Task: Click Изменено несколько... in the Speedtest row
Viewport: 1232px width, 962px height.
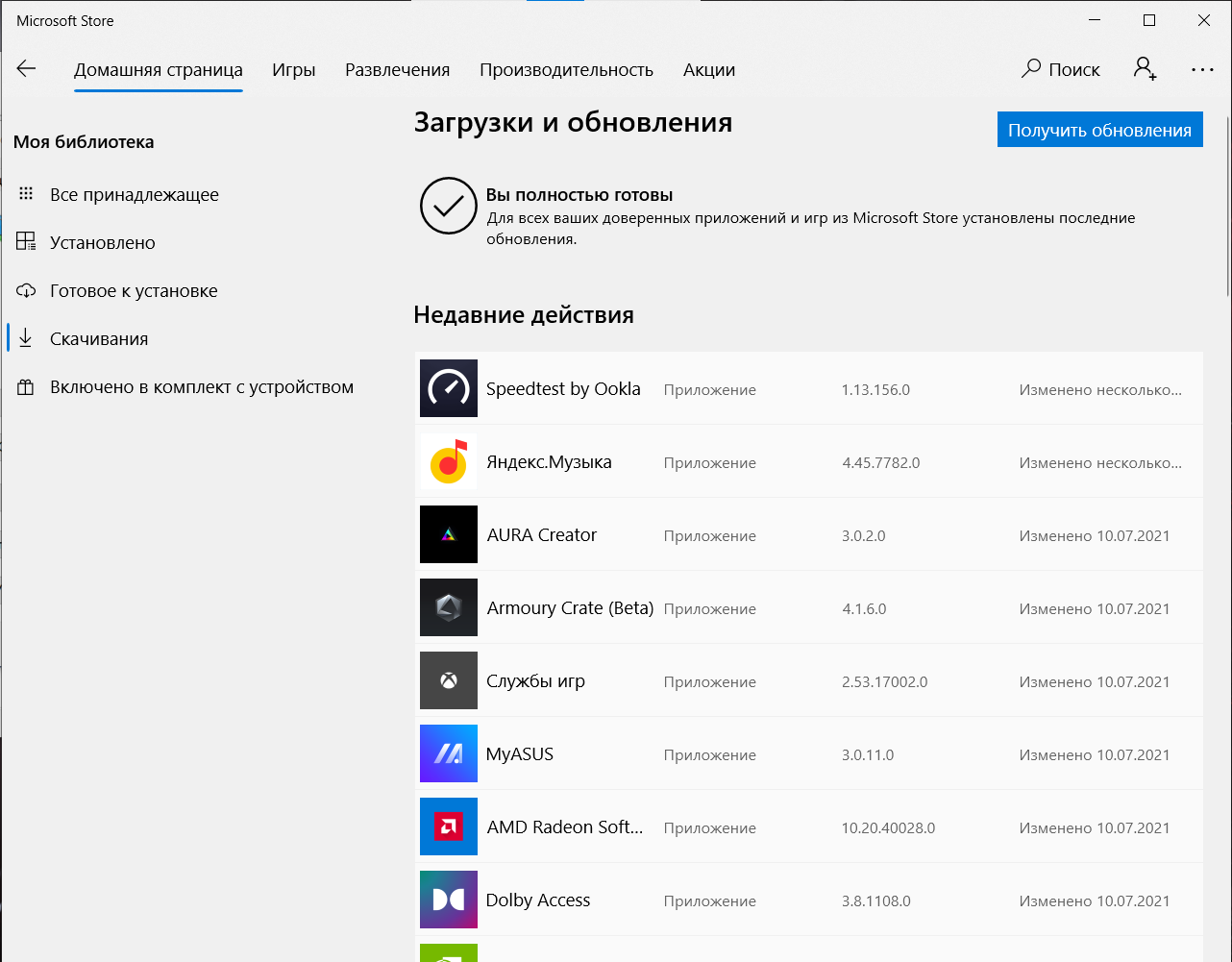Action: [x=1101, y=389]
